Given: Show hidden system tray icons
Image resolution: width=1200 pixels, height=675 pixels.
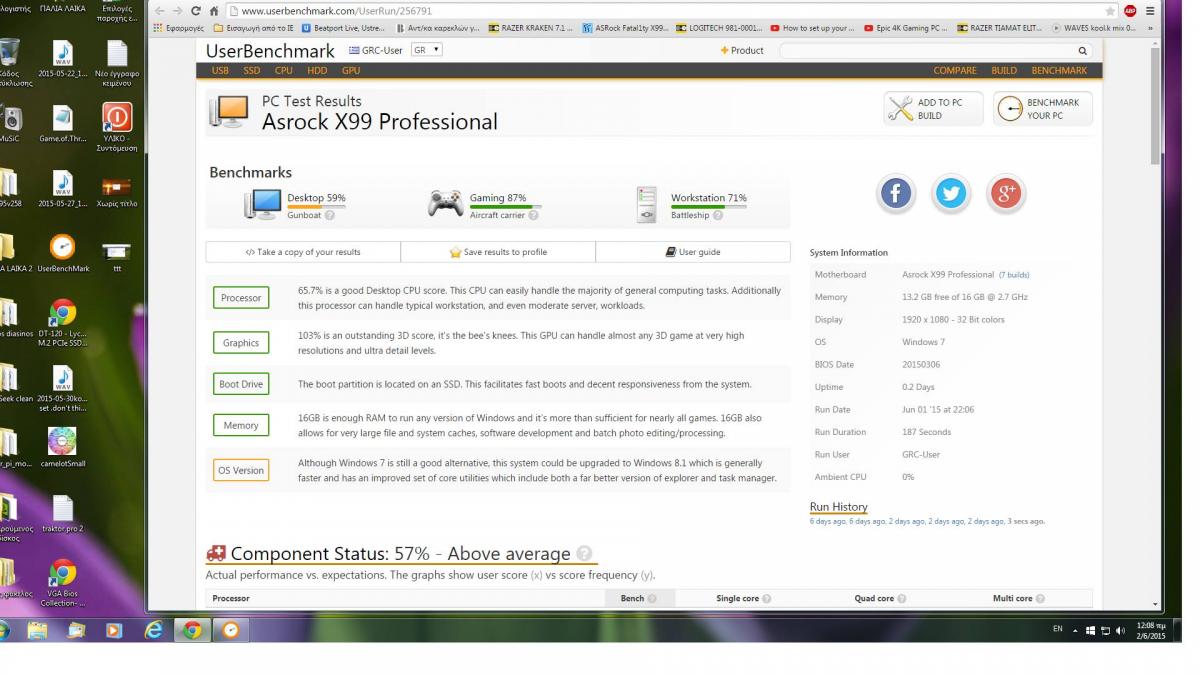Looking at the screenshot, I should click(1076, 630).
